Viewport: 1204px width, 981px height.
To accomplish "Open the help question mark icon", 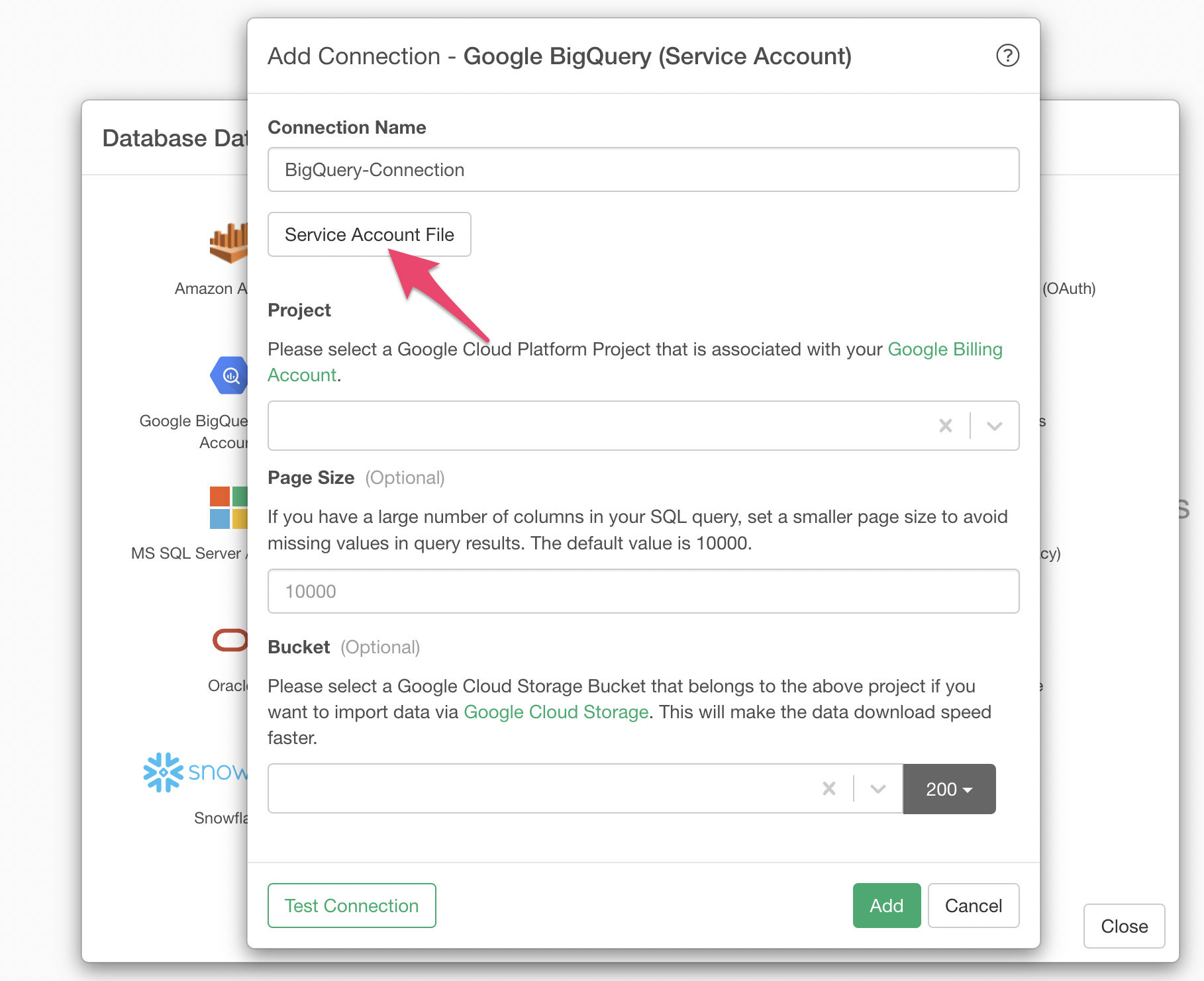I will [1007, 56].
